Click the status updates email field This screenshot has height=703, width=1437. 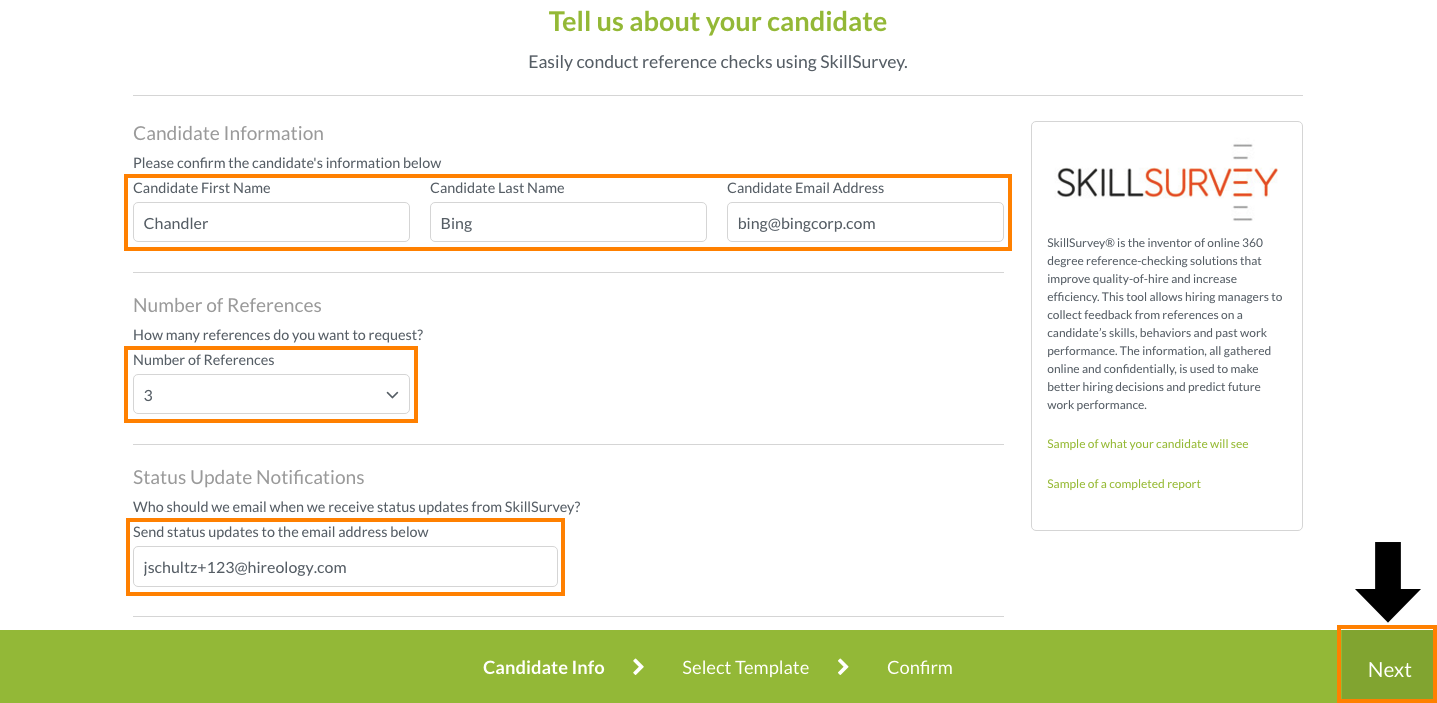(345, 567)
